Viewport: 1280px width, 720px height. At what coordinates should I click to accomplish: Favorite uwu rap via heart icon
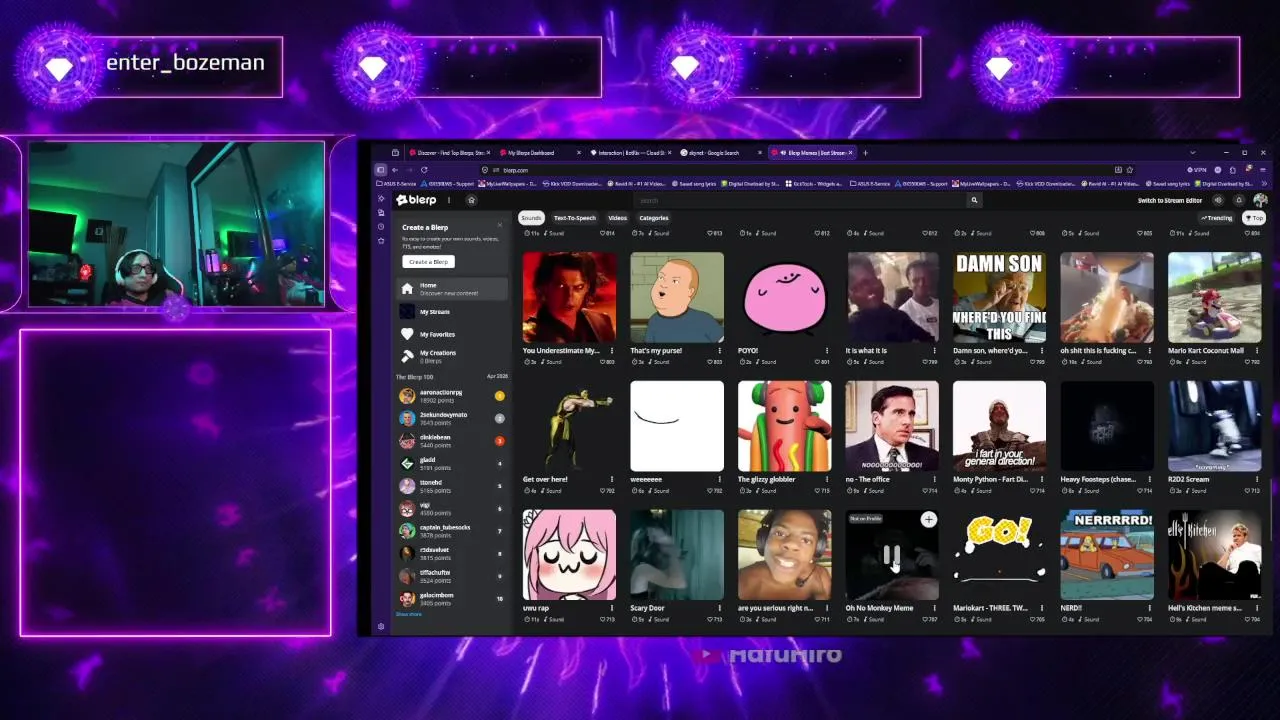tap(604, 620)
